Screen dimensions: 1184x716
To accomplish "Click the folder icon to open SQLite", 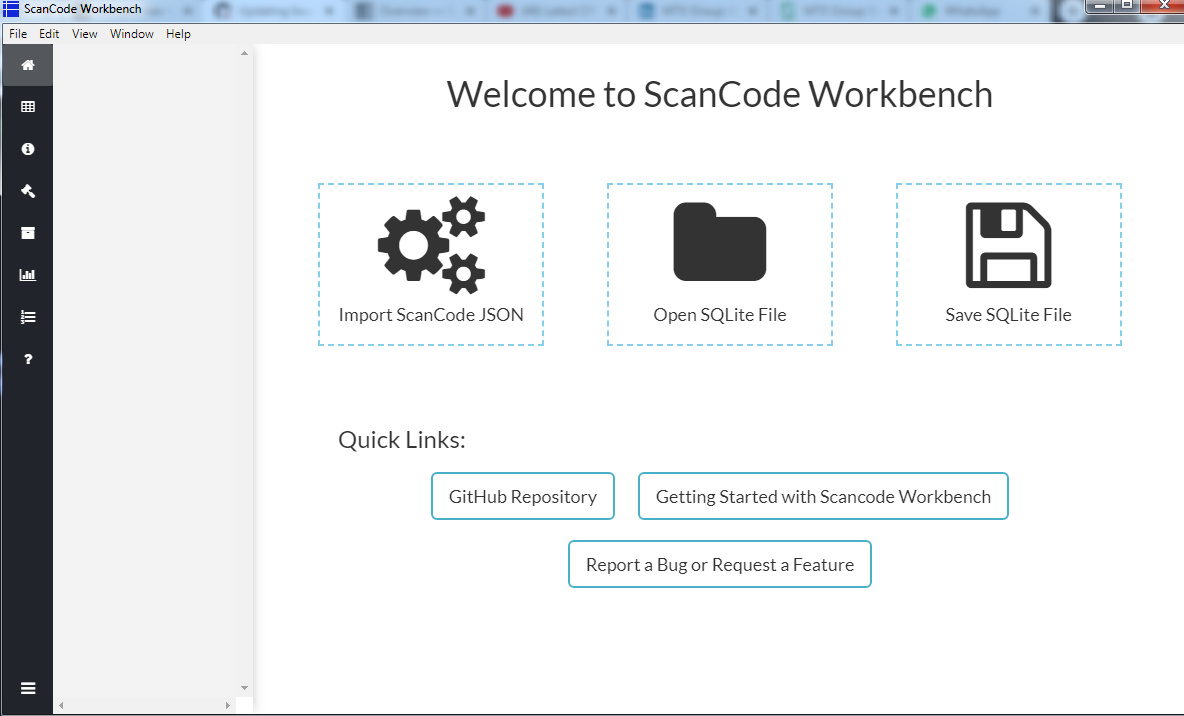I will click(x=720, y=242).
